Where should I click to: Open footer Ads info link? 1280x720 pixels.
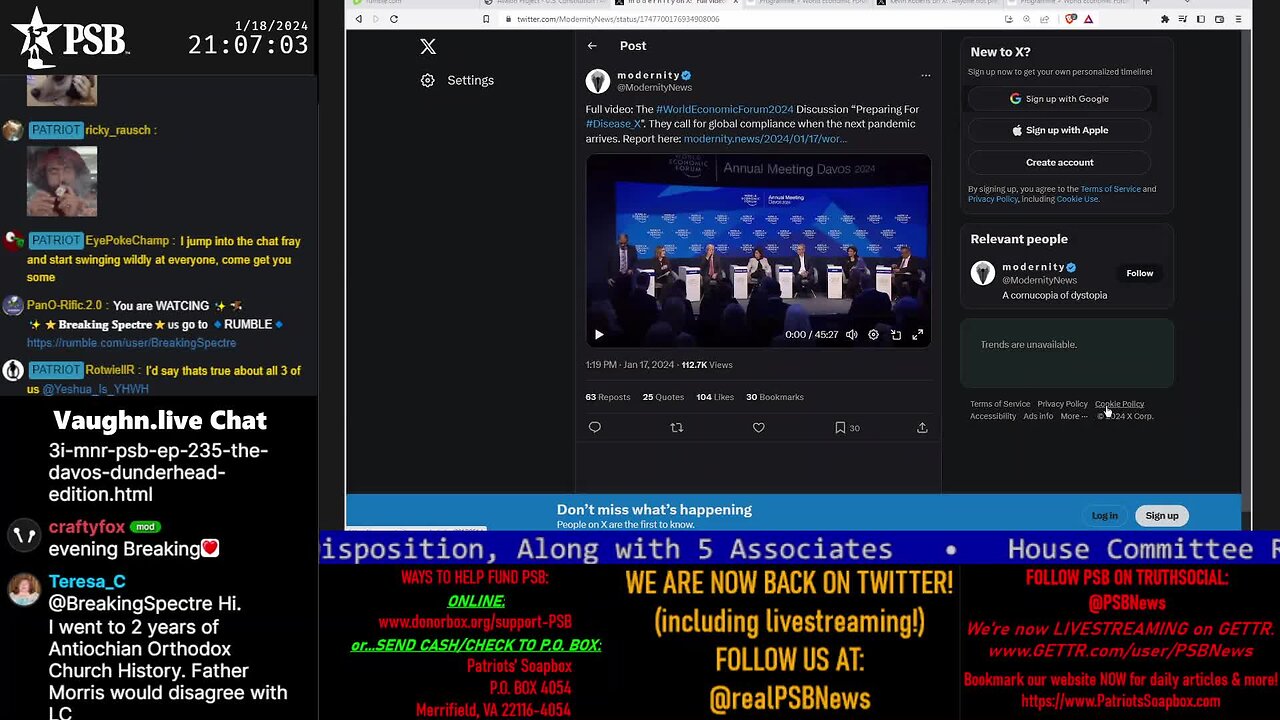1037,416
